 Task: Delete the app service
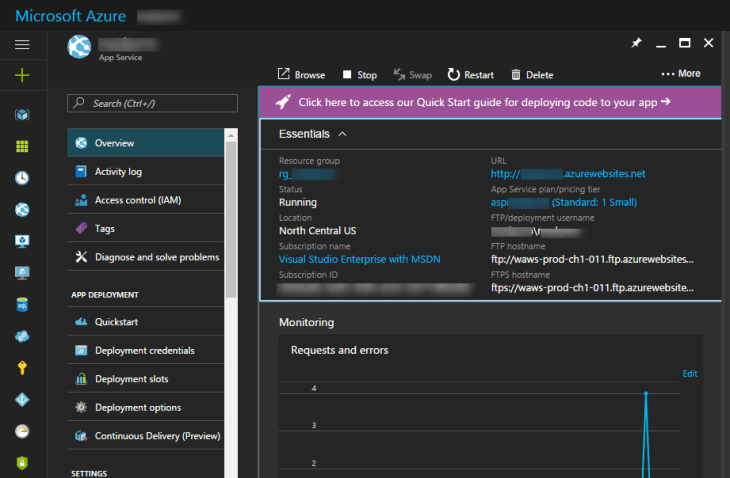click(531, 75)
